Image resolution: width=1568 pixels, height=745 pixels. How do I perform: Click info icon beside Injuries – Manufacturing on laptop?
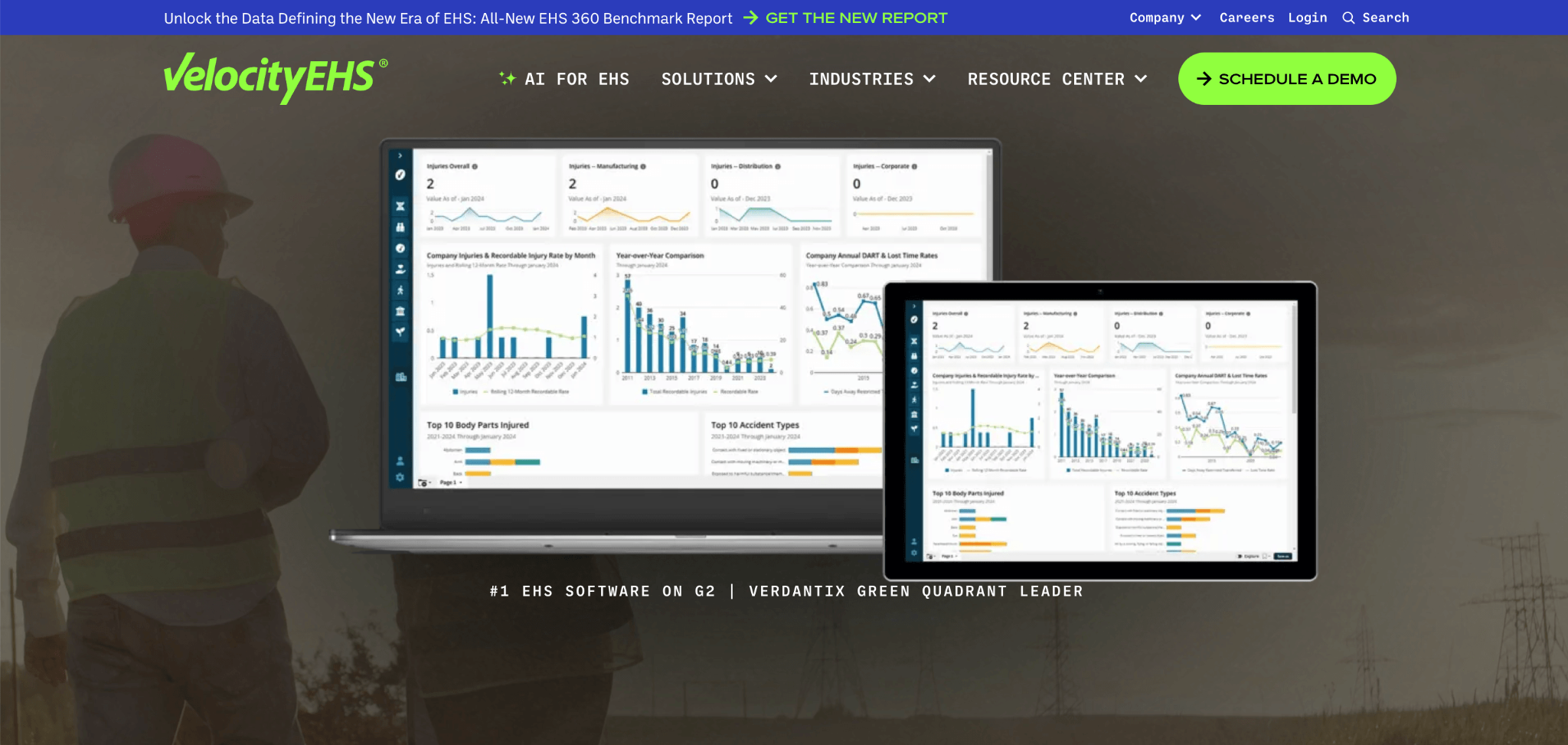643,166
